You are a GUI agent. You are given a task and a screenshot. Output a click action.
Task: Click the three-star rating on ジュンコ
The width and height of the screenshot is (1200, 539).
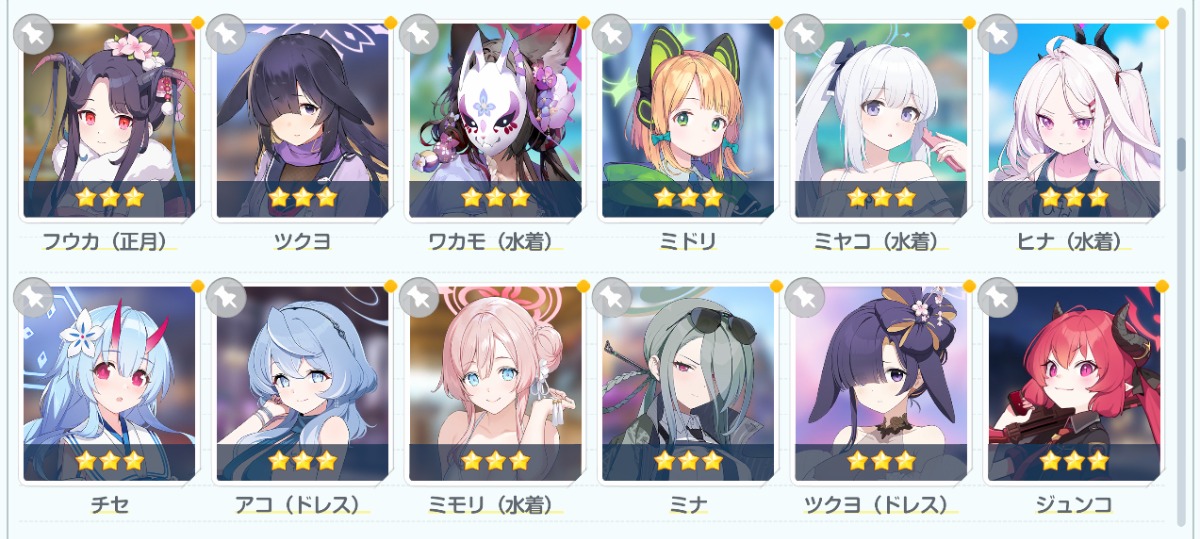(1074, 461)
